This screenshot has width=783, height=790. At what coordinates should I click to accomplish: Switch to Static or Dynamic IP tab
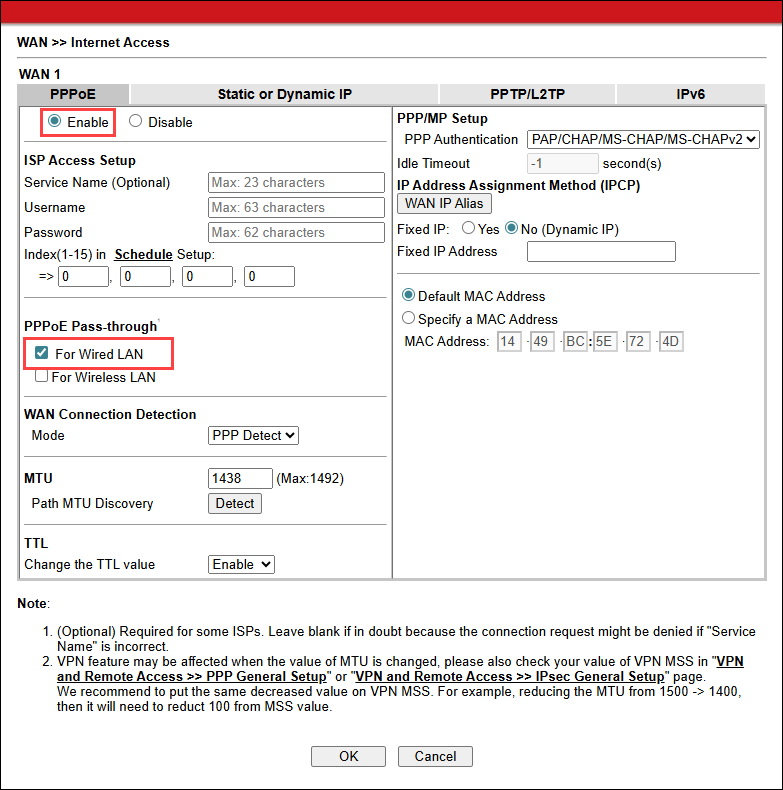[x=284, y=94]
